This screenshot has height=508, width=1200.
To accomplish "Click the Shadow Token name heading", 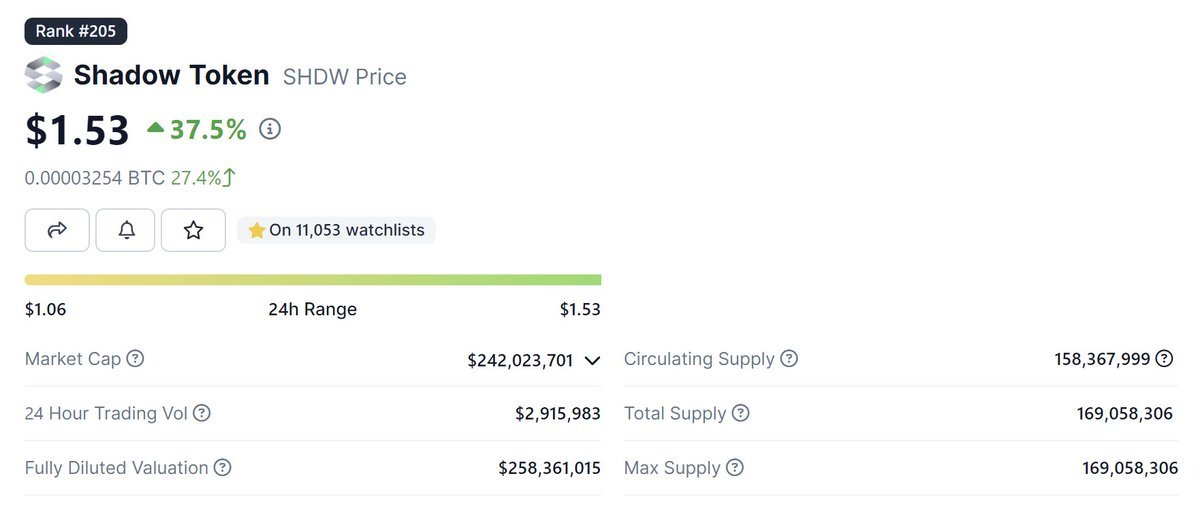I will tap(171, 75).
